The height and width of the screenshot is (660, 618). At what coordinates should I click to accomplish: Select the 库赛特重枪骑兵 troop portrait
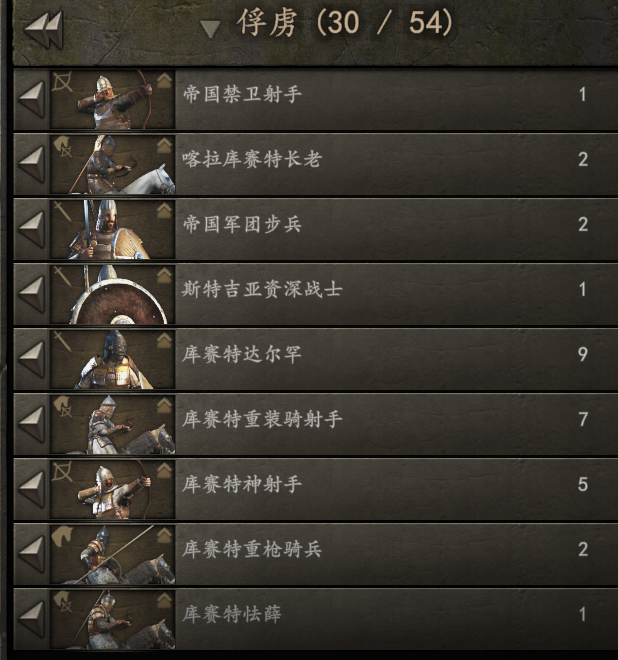tap(112, 554)
